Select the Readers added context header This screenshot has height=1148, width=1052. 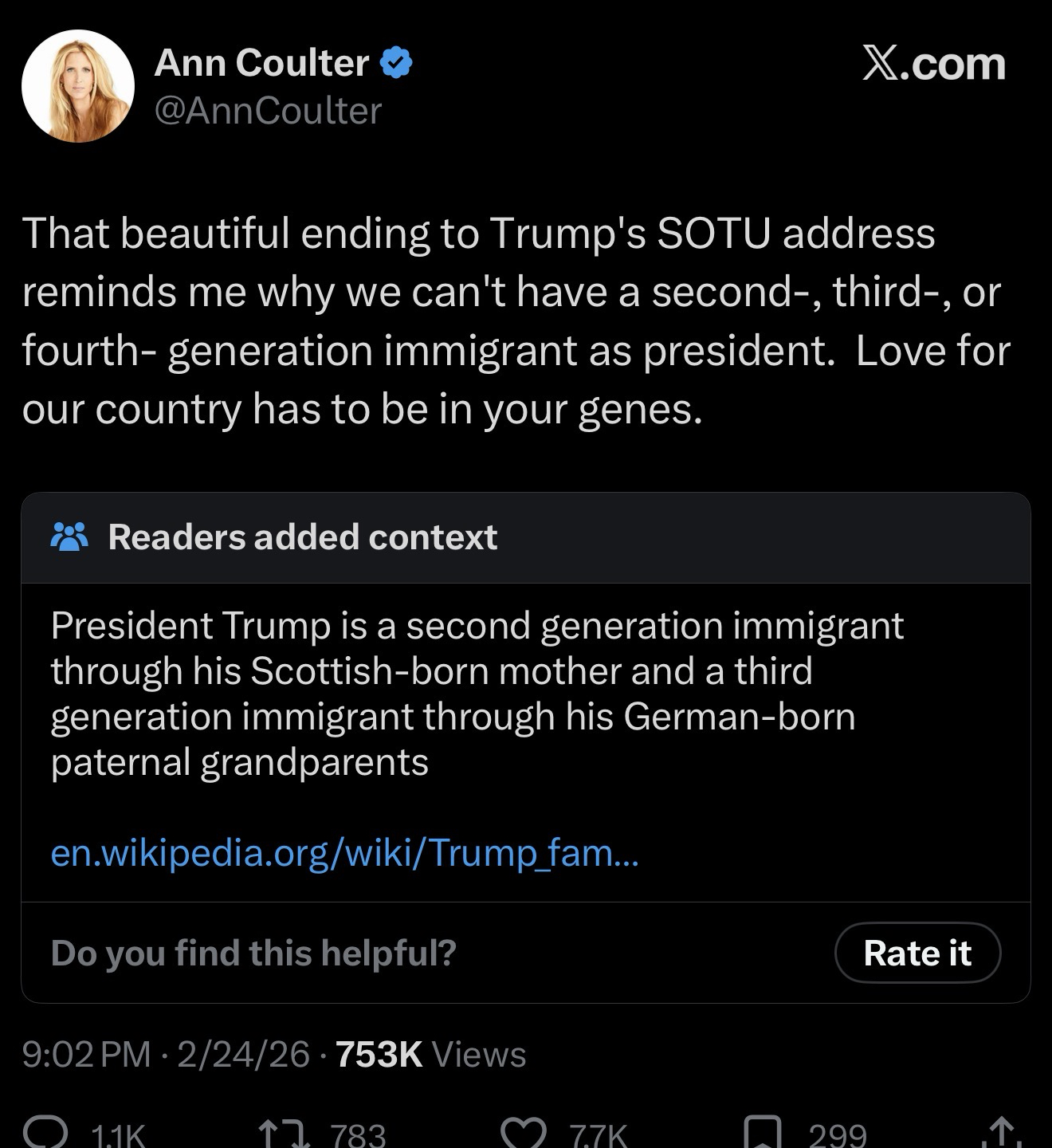click(302, 537)
